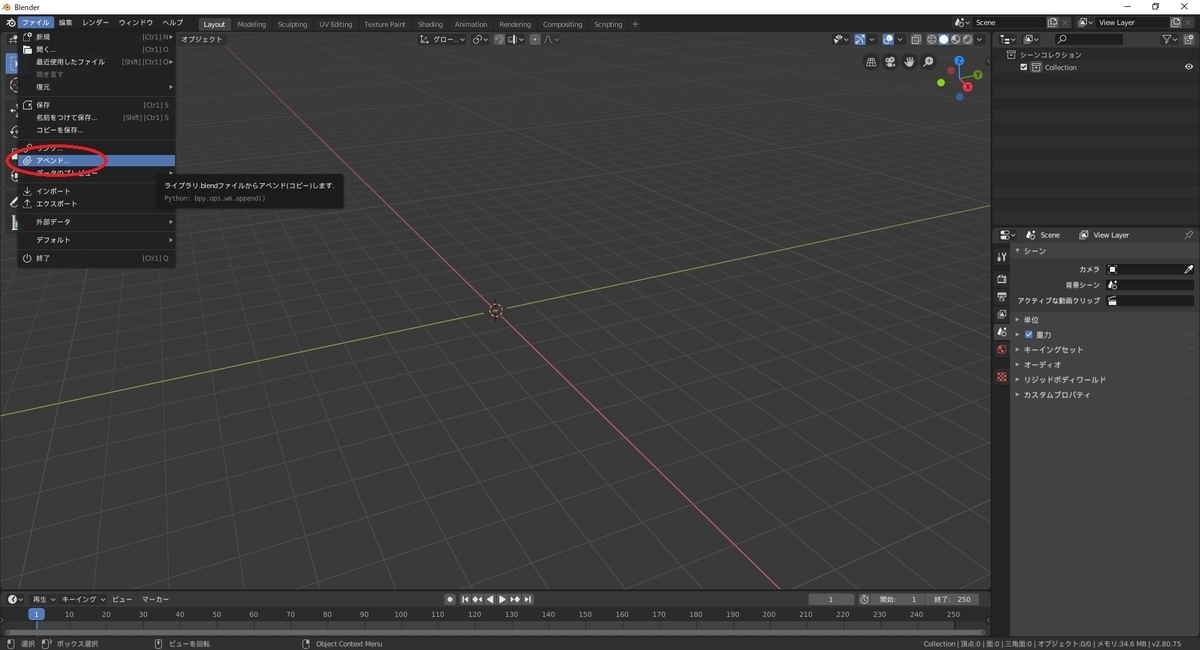The height and width of the screenshot is (650, 1200).
Task: Open transform orientation dropdown (グロー...)
Action: 442,39
